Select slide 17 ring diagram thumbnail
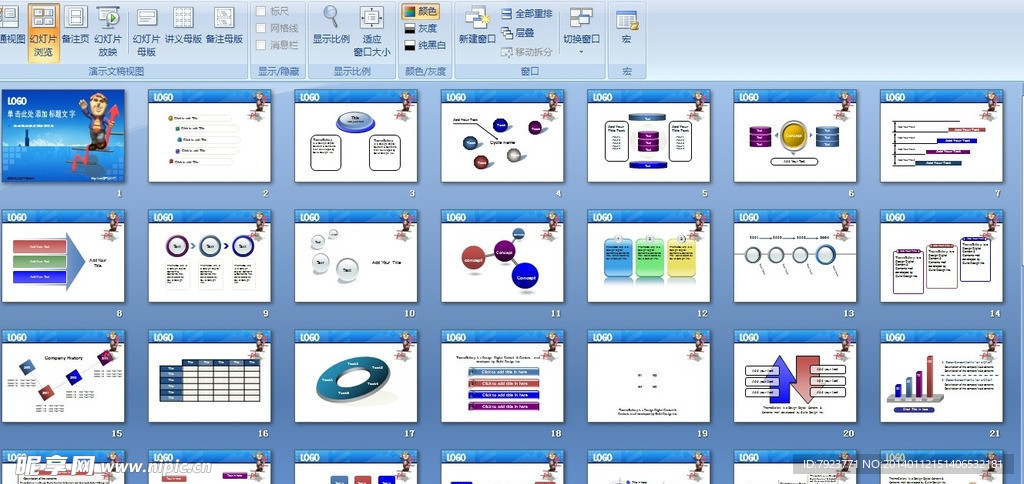Viewport: 1024px width, 484px height. (355, 376)
